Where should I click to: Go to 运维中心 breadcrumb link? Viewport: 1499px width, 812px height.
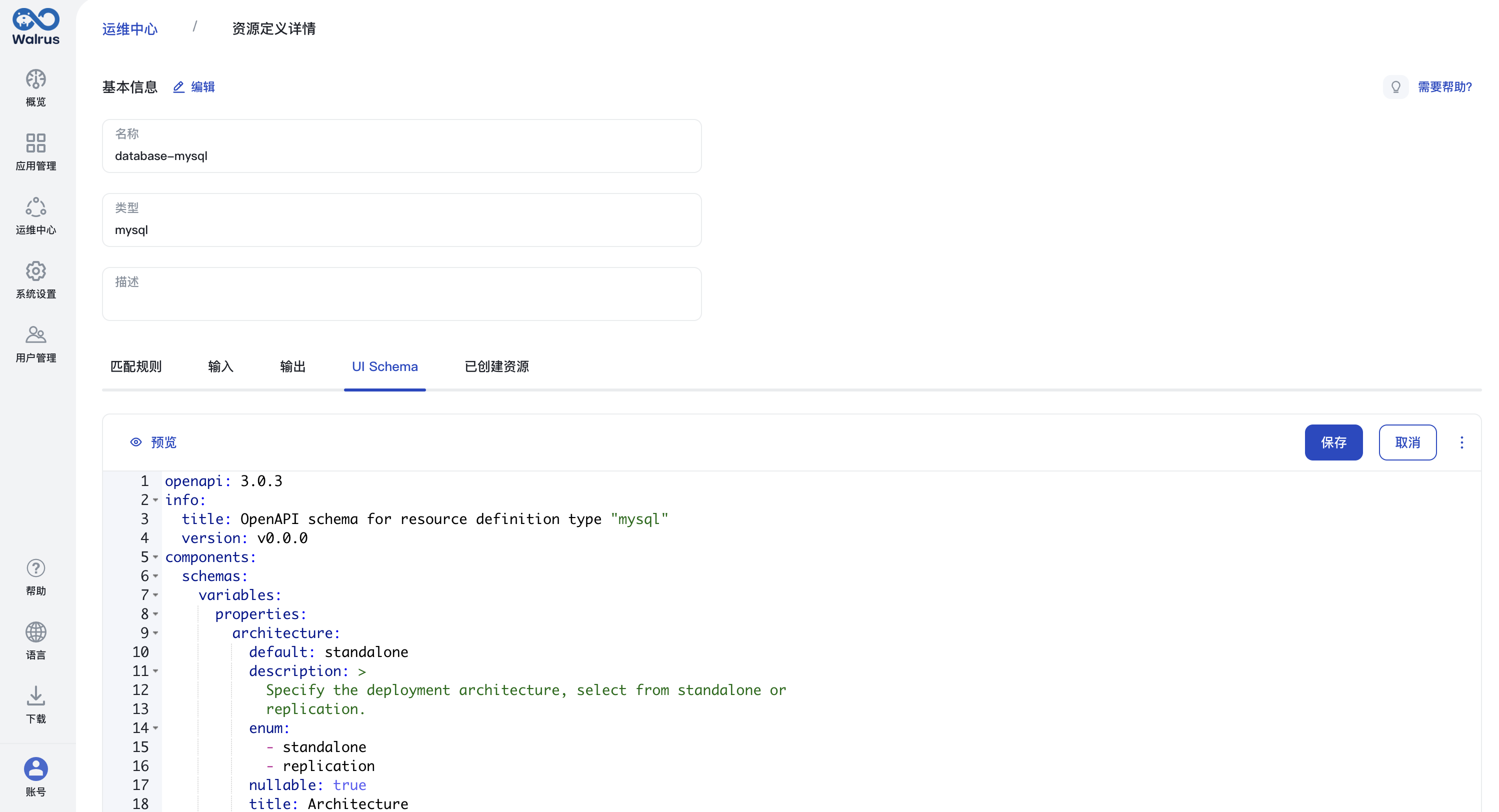(130, 28)
